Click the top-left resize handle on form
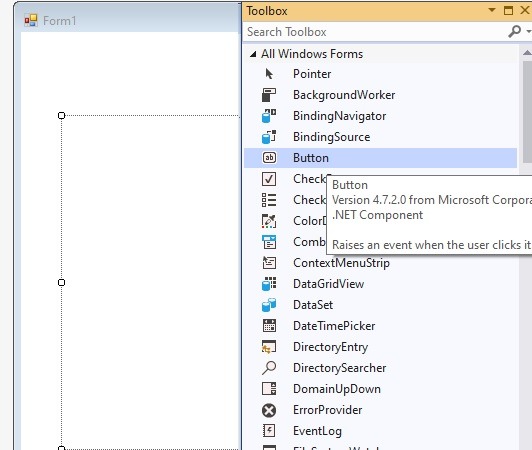The image size is (532, 450). pos(61,116)
